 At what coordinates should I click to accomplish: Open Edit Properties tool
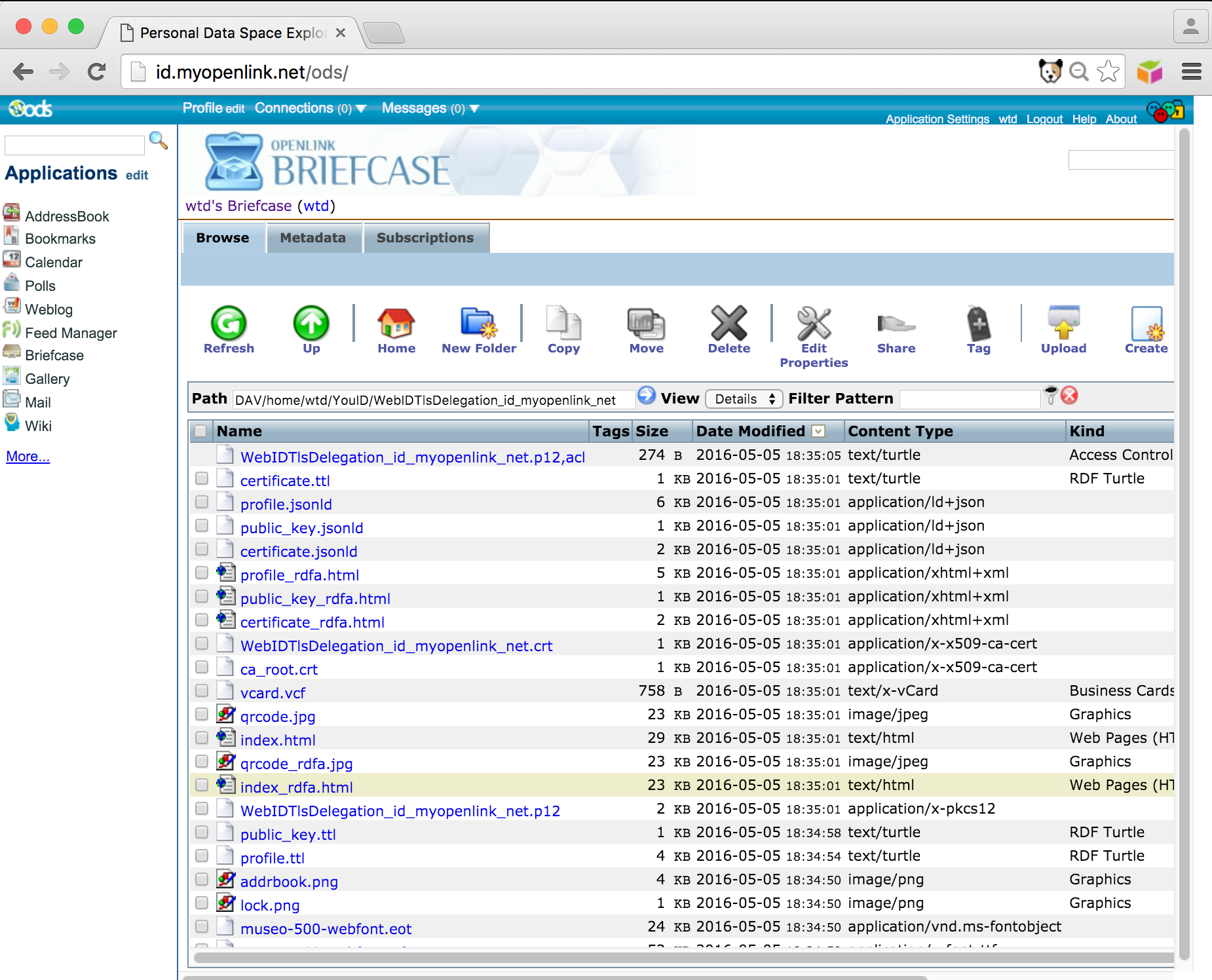pos(813,324)
